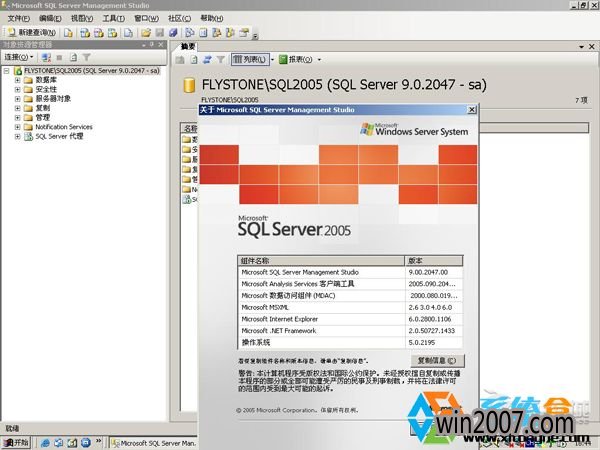Expand the 复制 tree node

click(17, 108)
